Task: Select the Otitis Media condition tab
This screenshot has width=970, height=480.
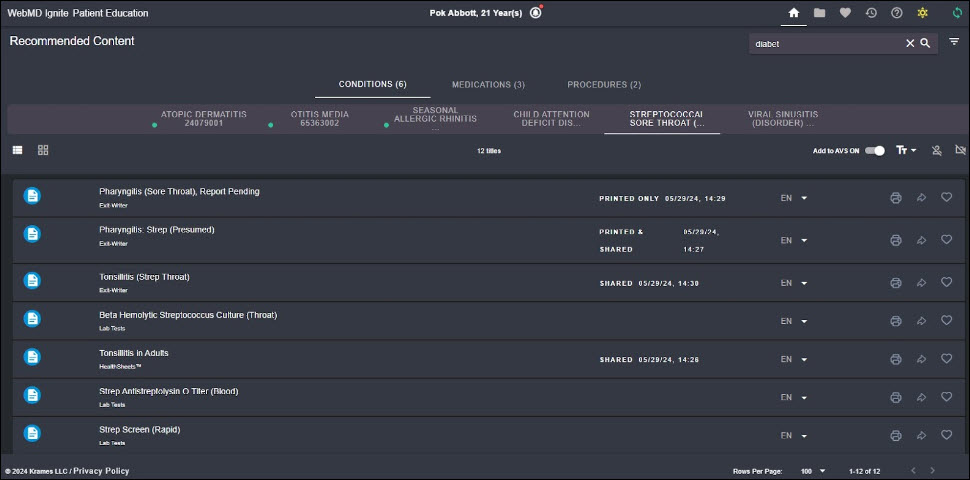Action: [x=320, y=119]
